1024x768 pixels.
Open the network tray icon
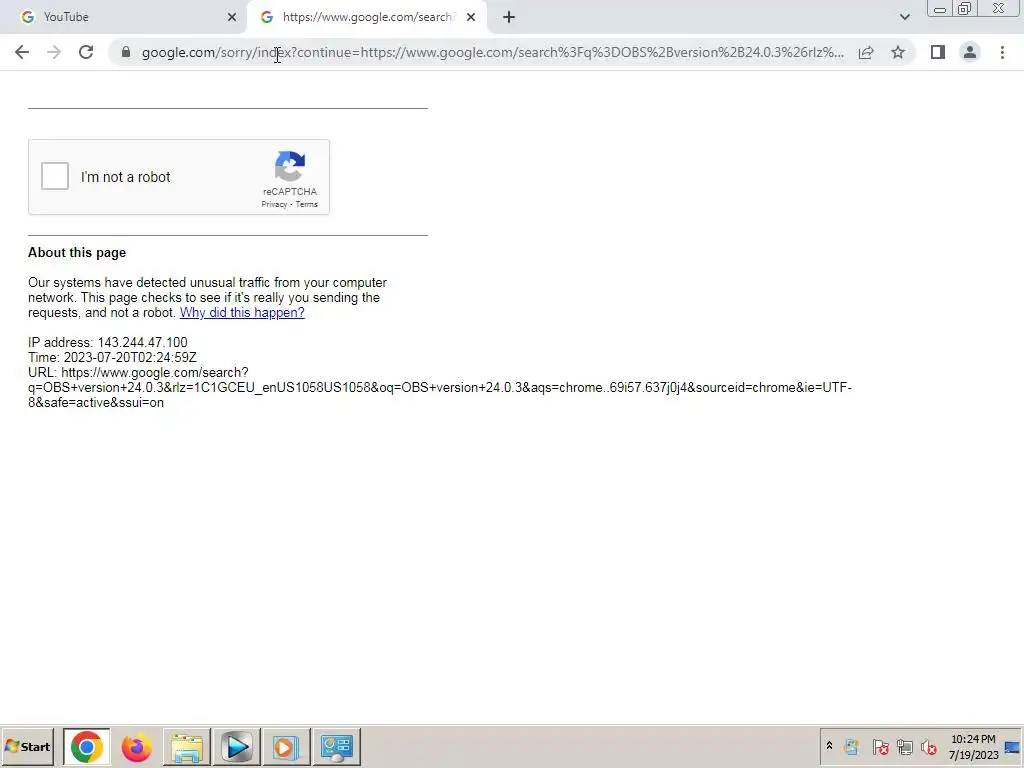point(904,746)
